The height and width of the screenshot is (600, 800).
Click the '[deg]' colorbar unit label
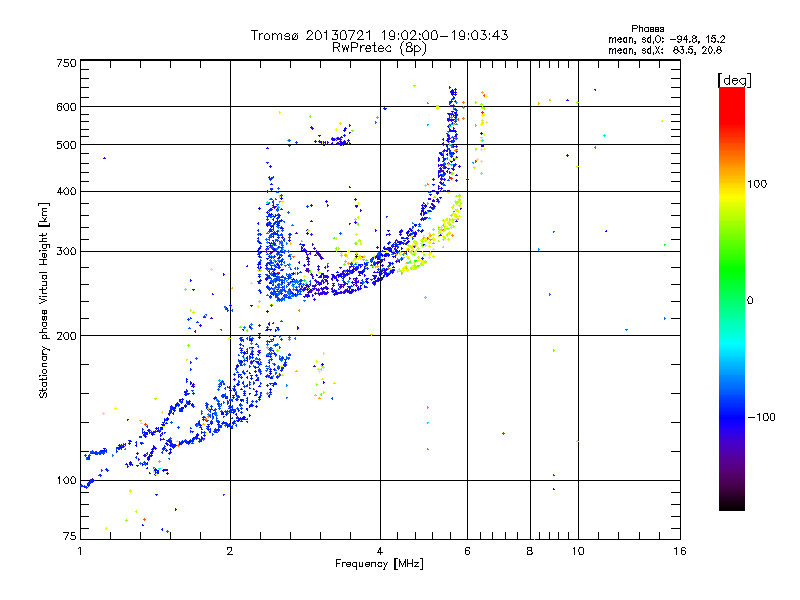click(x=734, y=80)
